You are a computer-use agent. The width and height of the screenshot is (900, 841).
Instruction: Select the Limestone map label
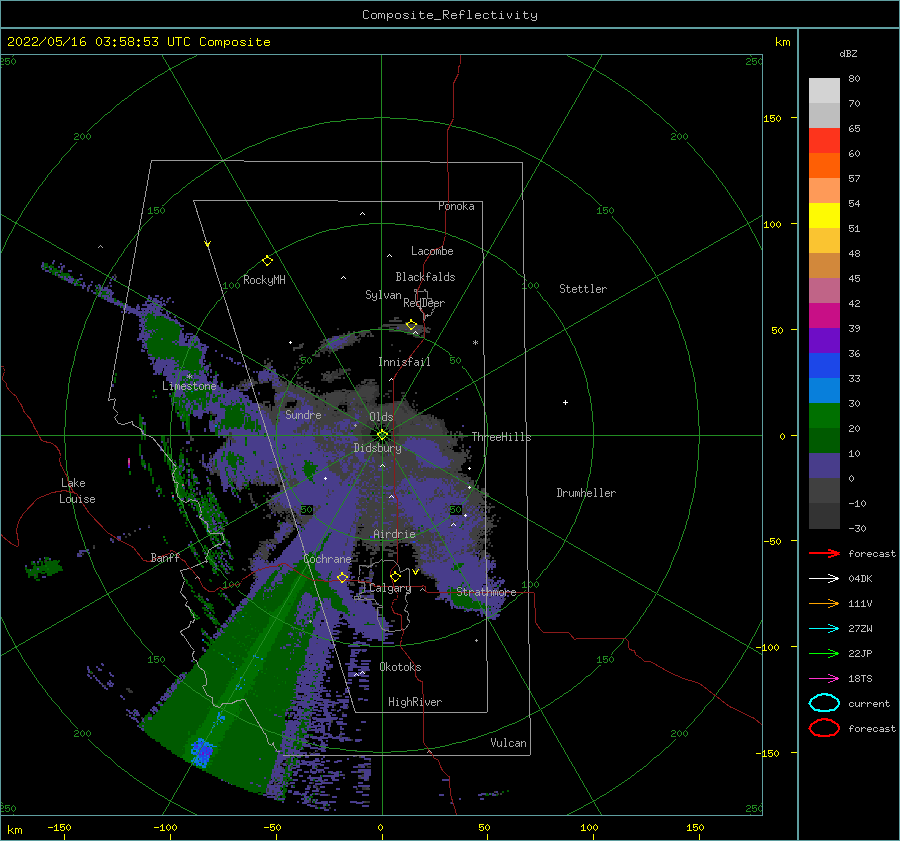pos(189,386)
